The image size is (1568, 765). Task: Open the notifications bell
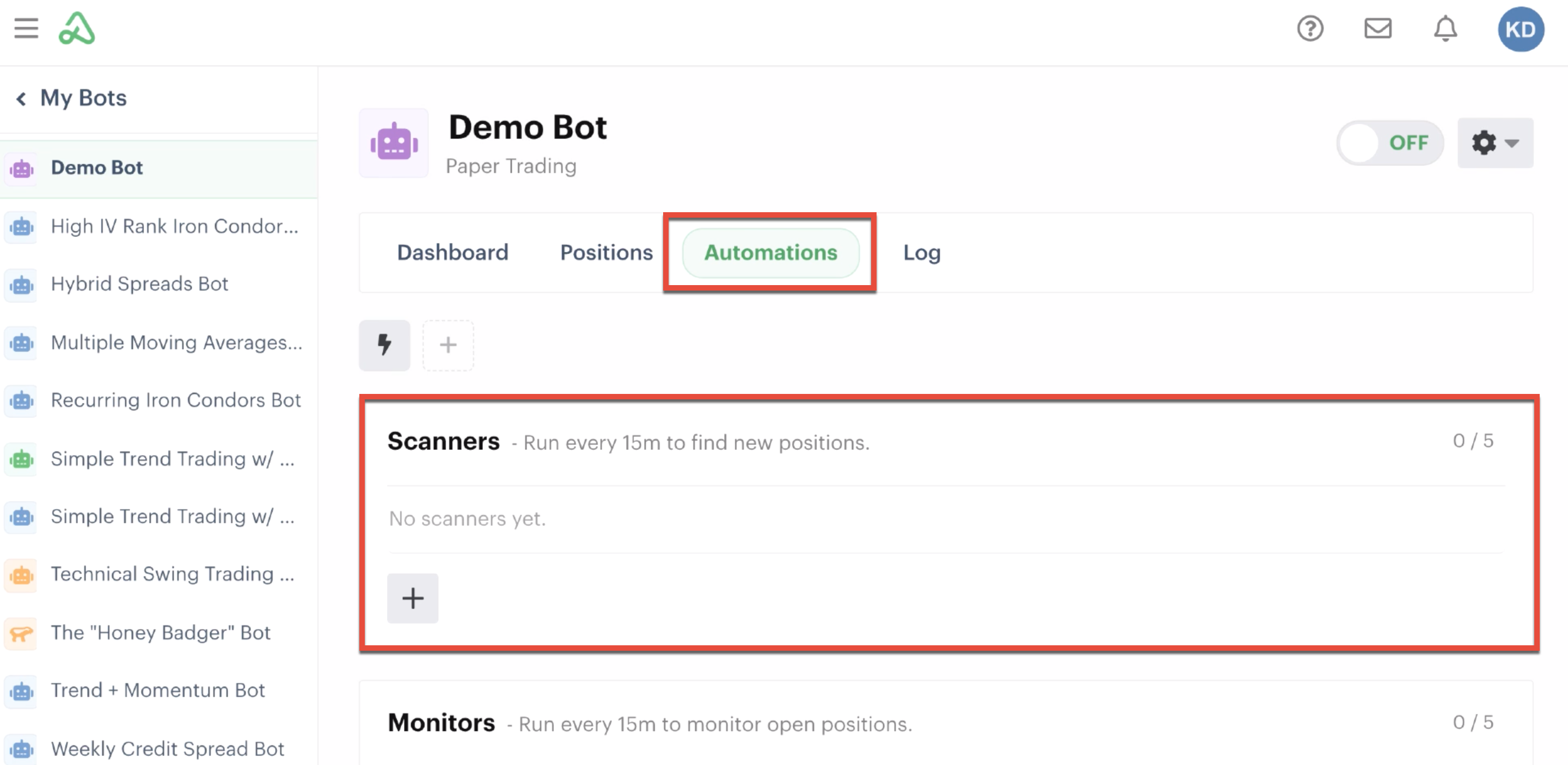(1445, 29)
